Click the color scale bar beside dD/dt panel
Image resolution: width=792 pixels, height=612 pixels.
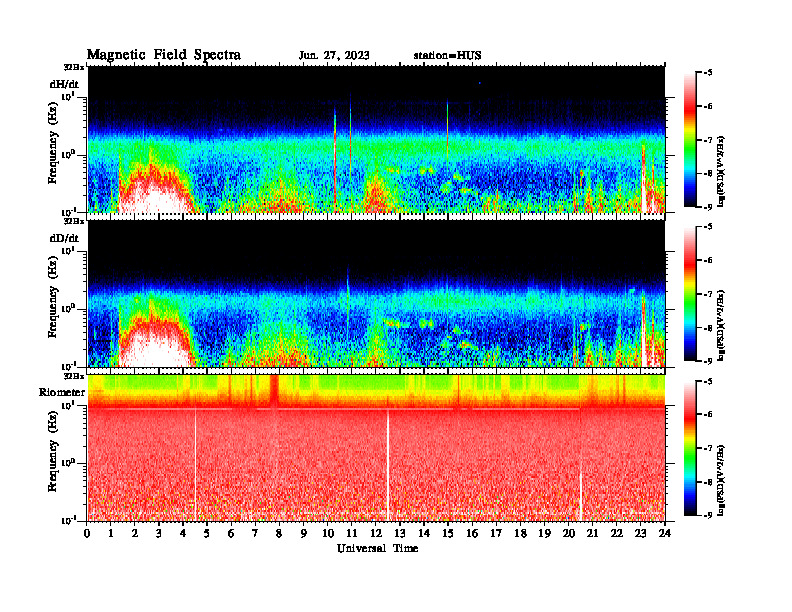coord(690,294)
